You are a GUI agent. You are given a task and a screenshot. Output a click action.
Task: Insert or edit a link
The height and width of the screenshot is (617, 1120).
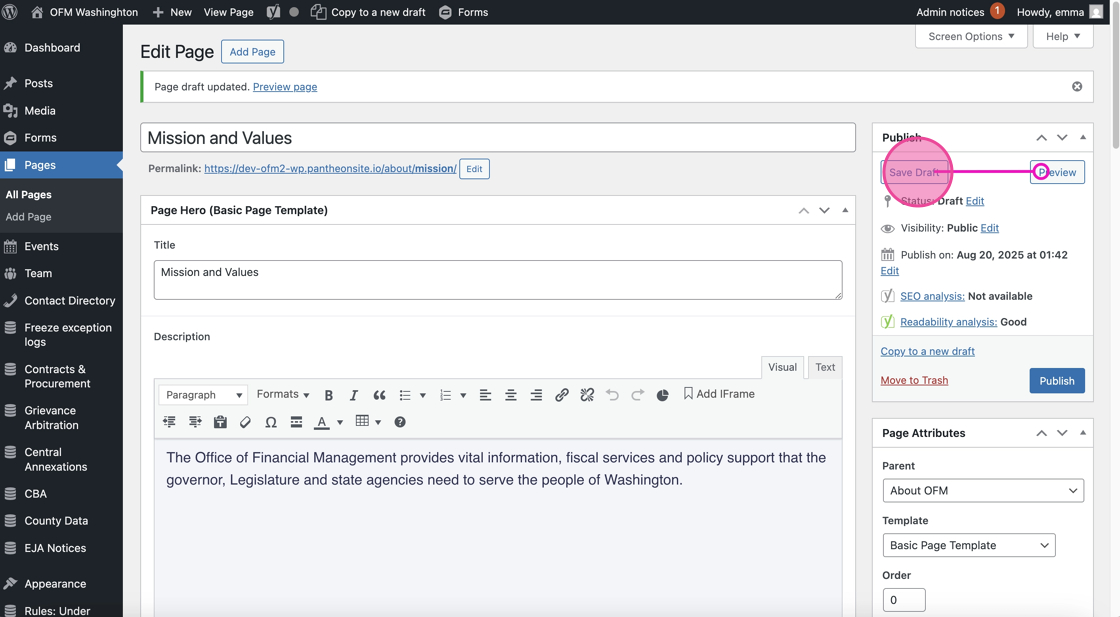pos(562,395)
